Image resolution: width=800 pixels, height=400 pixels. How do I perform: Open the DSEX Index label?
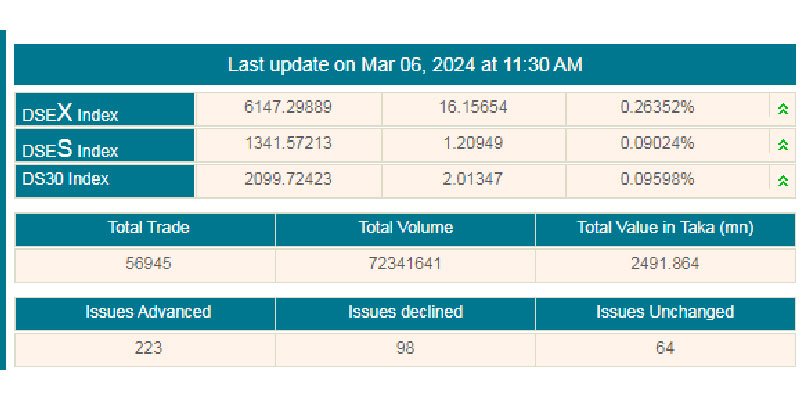[x=70, y=112]
